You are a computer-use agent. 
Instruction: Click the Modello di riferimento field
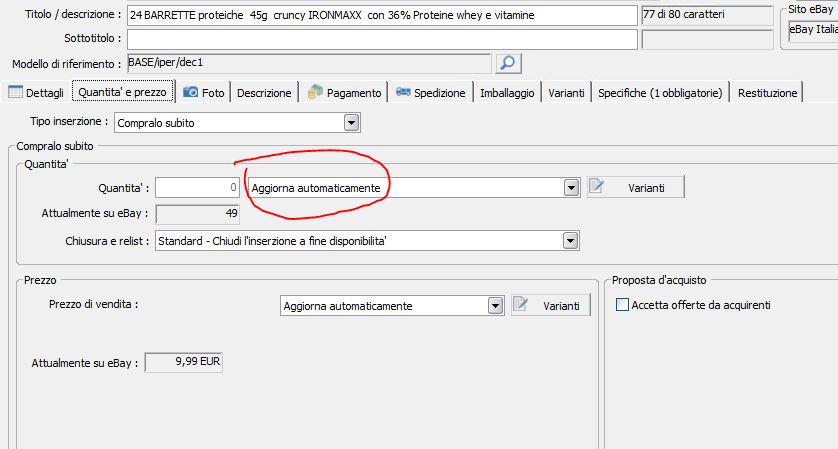click(x=309, y=63)
